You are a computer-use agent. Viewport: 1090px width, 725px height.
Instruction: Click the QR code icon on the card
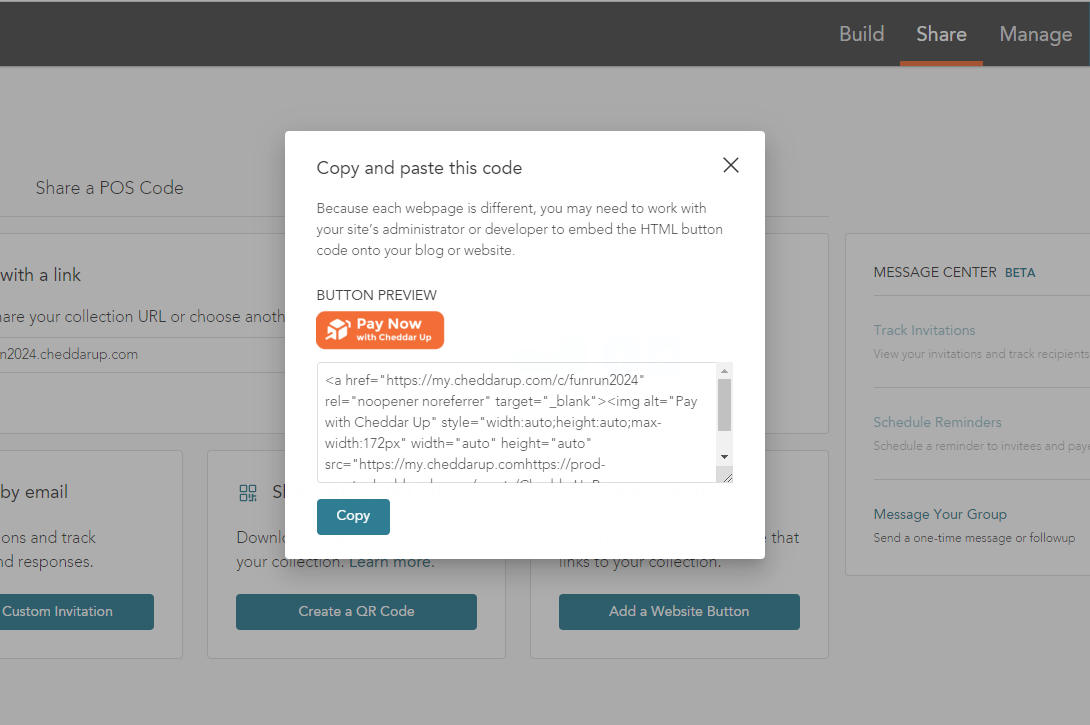(x=248, y=493)
